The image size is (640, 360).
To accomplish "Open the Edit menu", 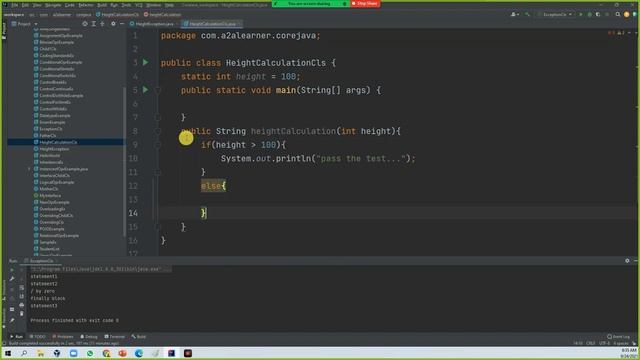I will pyautogui.click(x=25, y=5).
